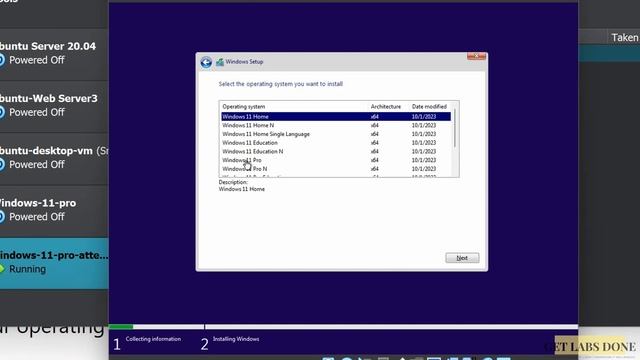Click the Operating system column header

tap(244, 107)
